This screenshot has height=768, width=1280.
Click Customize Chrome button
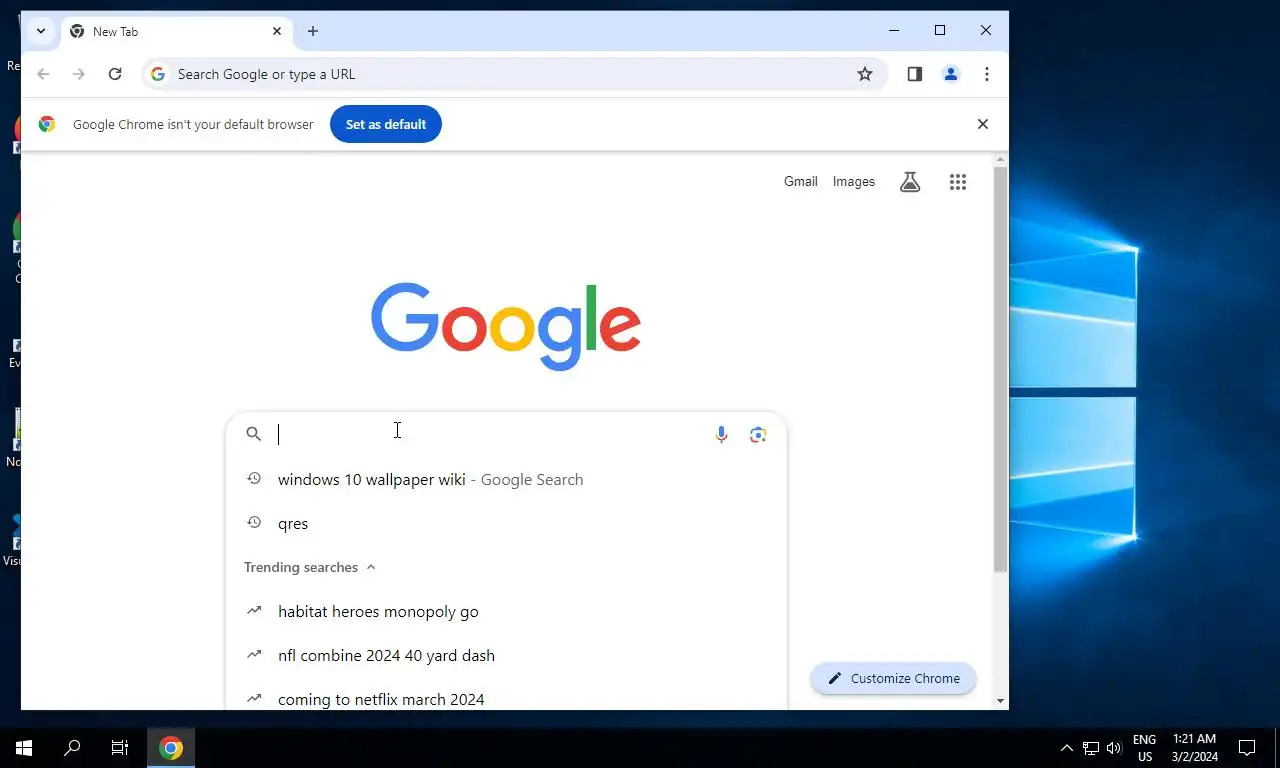893,678
